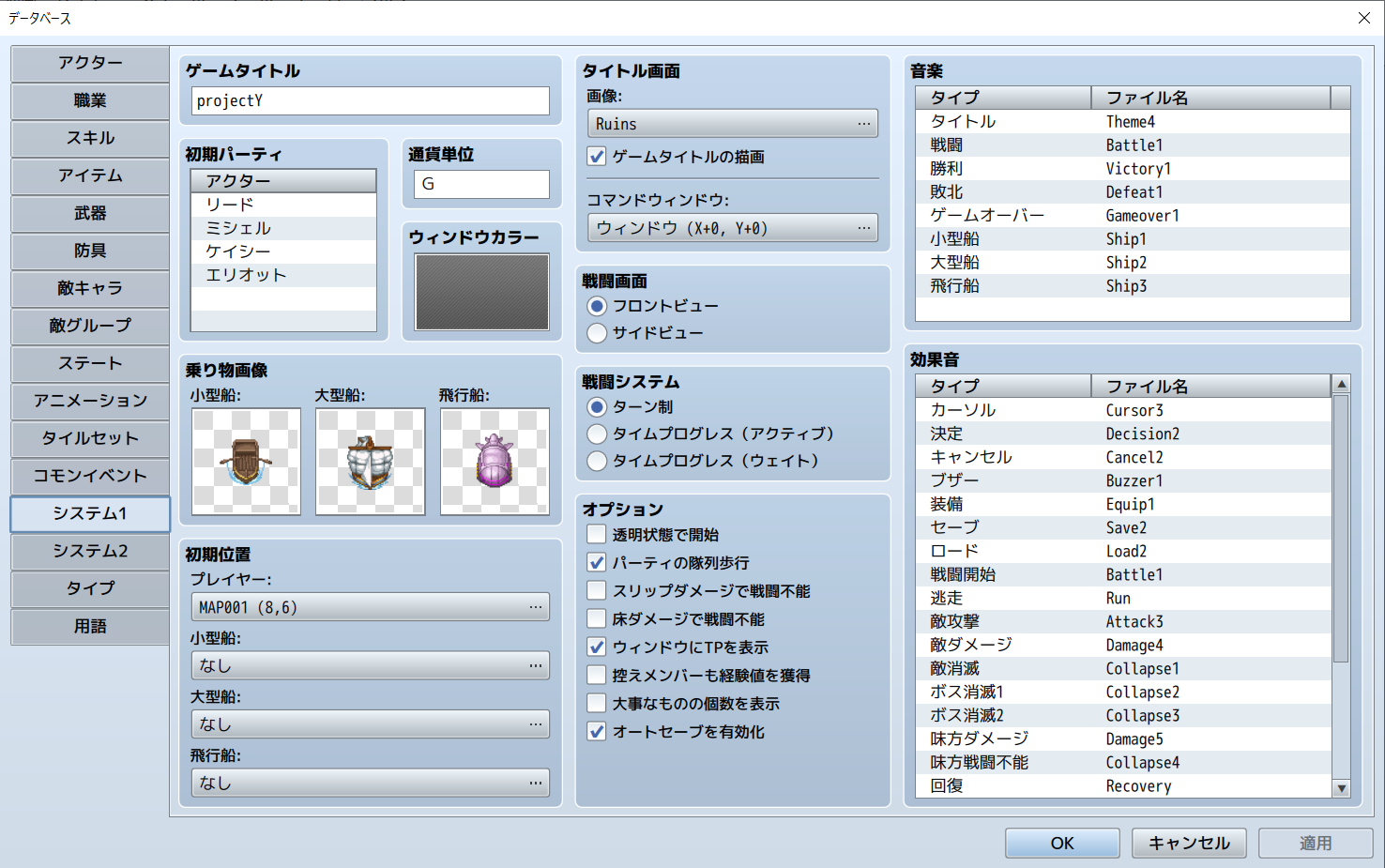
Task: Click the キャンセル button
Action: 1189,844
